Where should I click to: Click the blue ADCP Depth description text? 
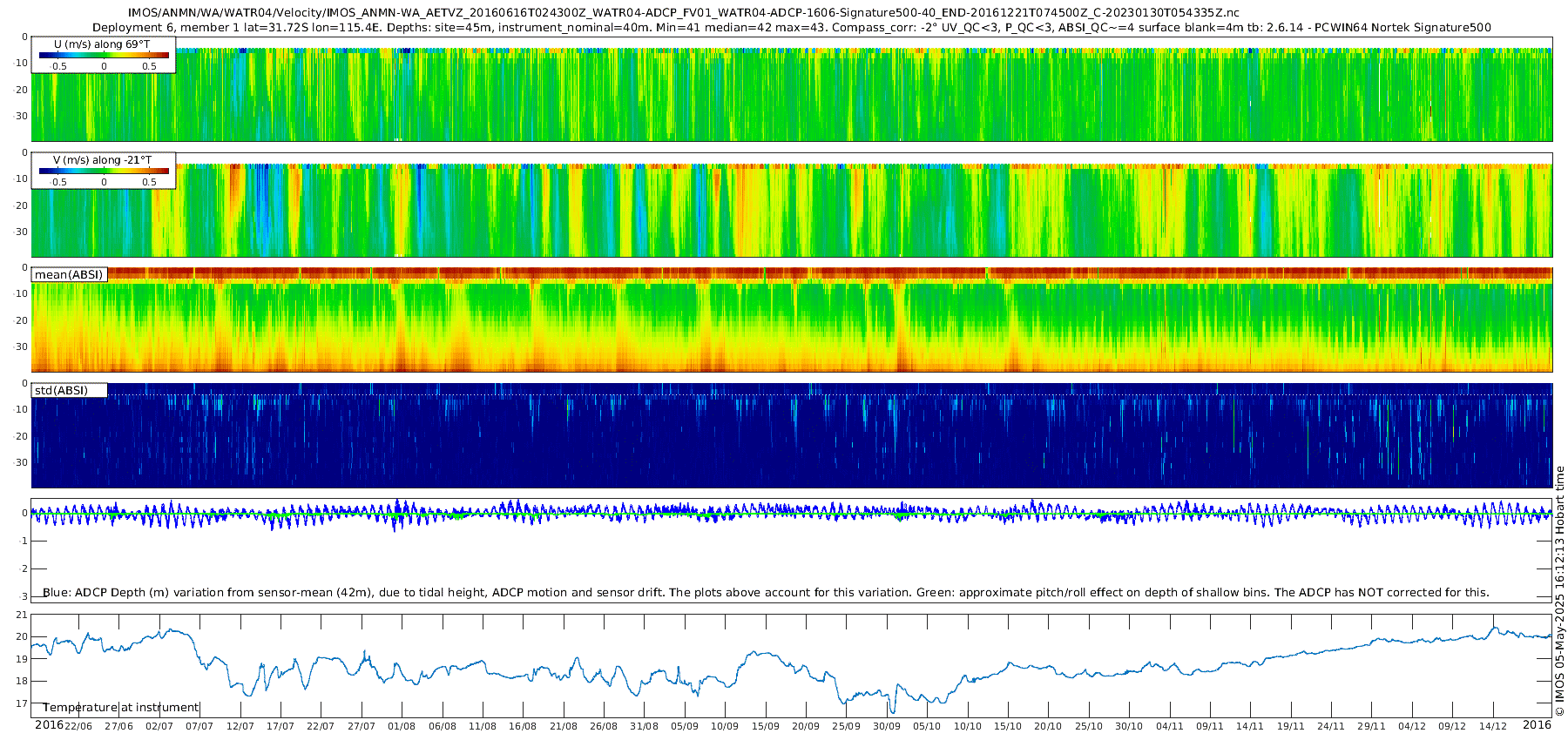766,593
